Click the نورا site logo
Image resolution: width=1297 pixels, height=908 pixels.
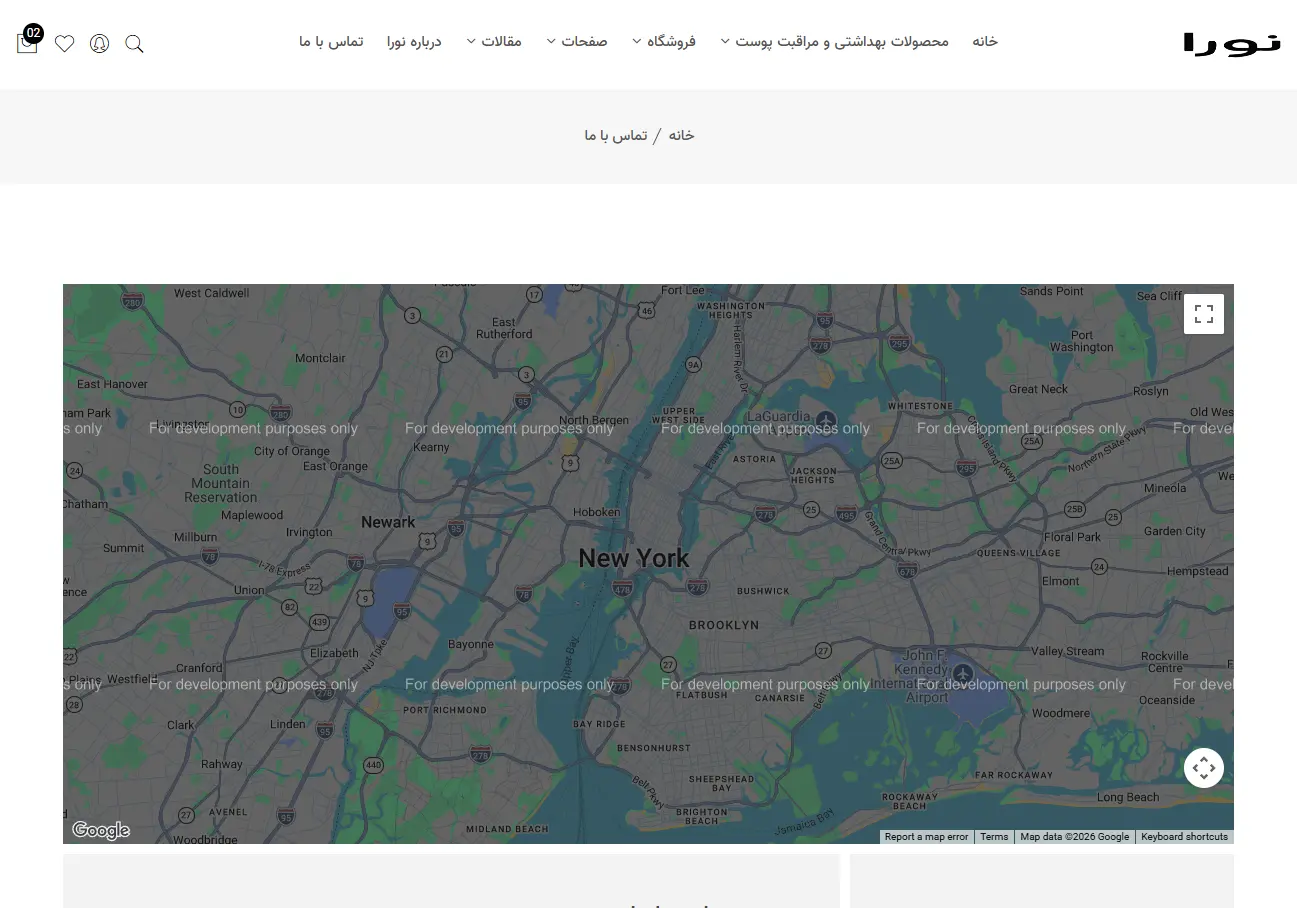coord(1232,43)
